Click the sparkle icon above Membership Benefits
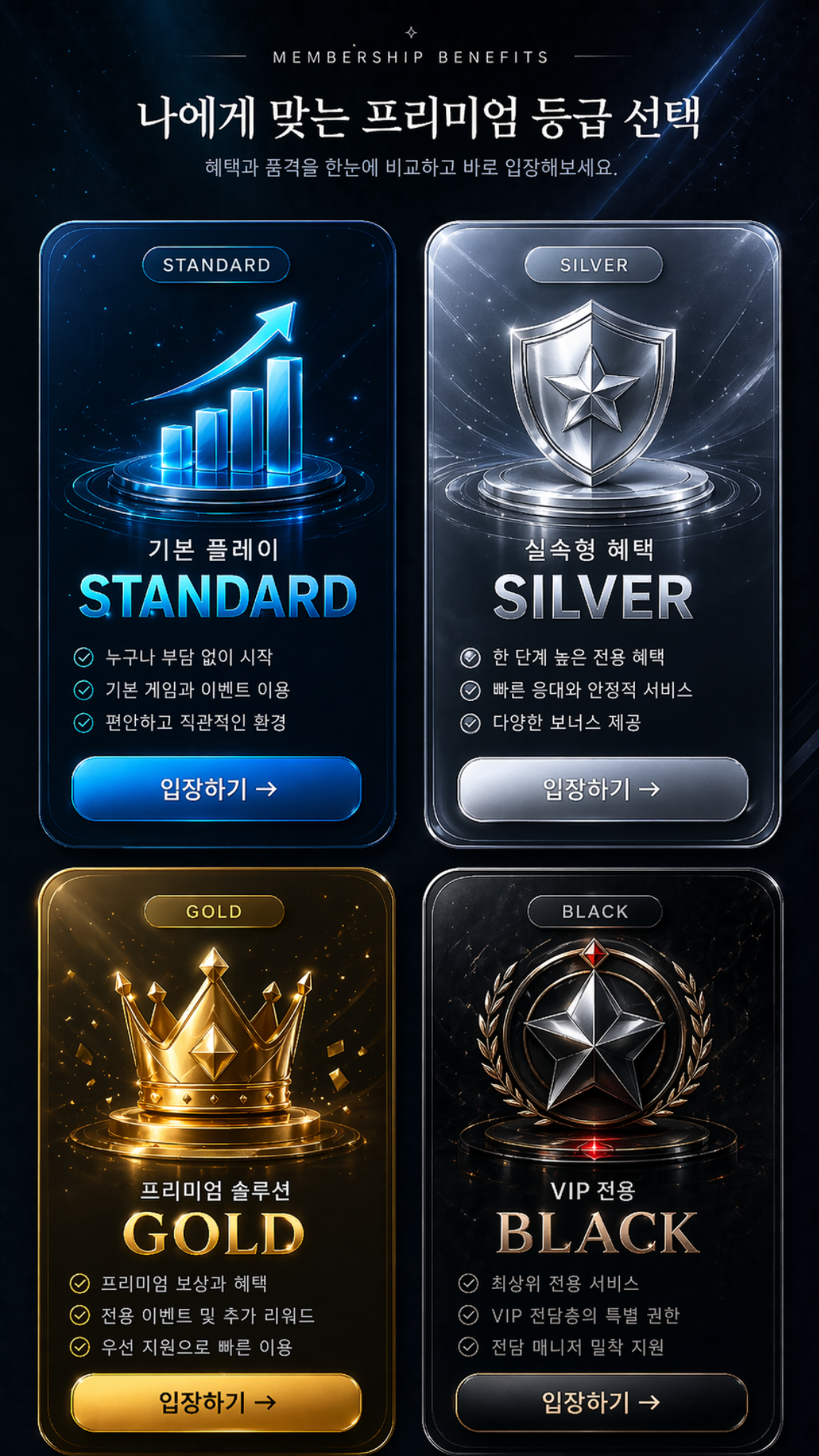 (411, 32)
